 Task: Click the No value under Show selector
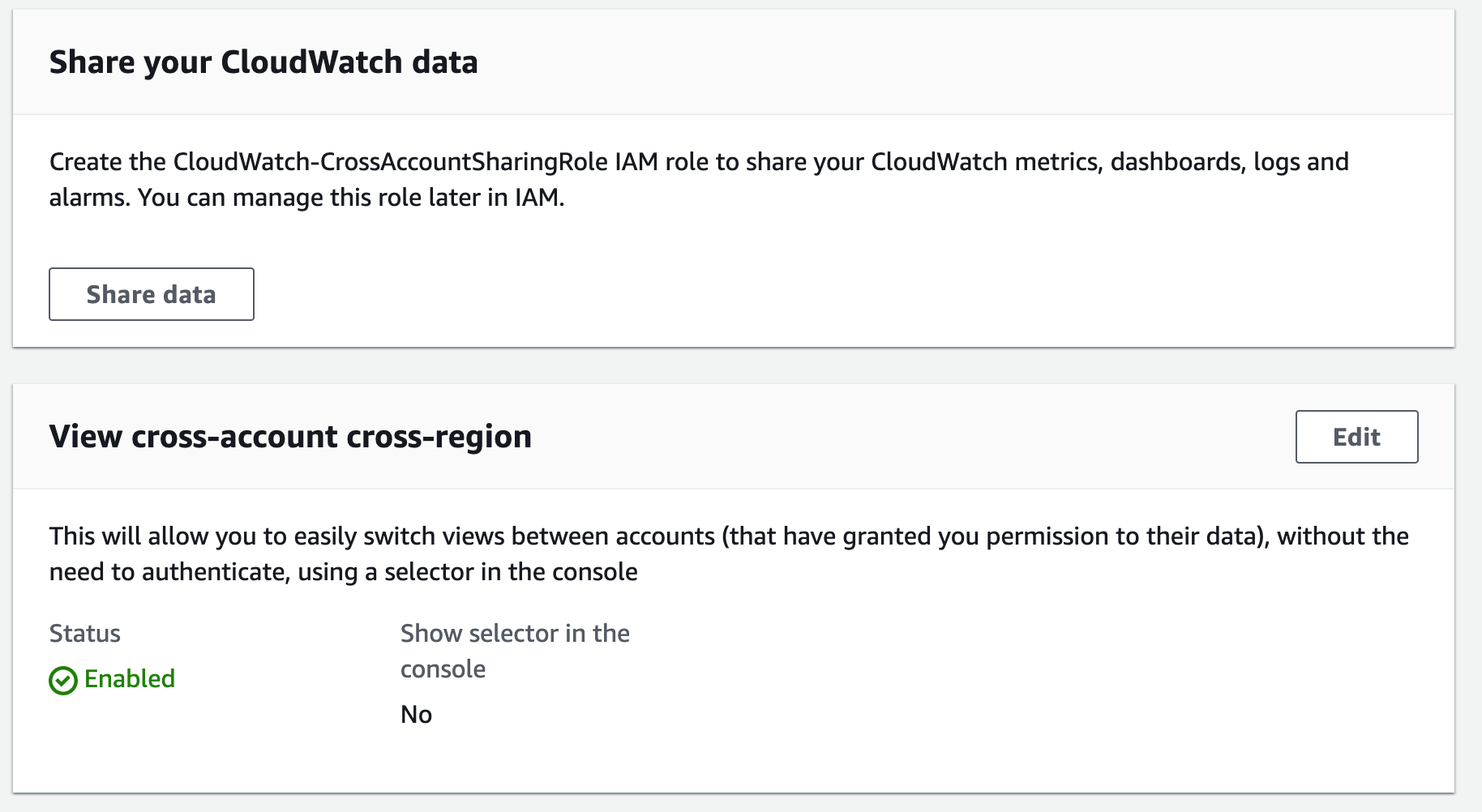(417, 714)
